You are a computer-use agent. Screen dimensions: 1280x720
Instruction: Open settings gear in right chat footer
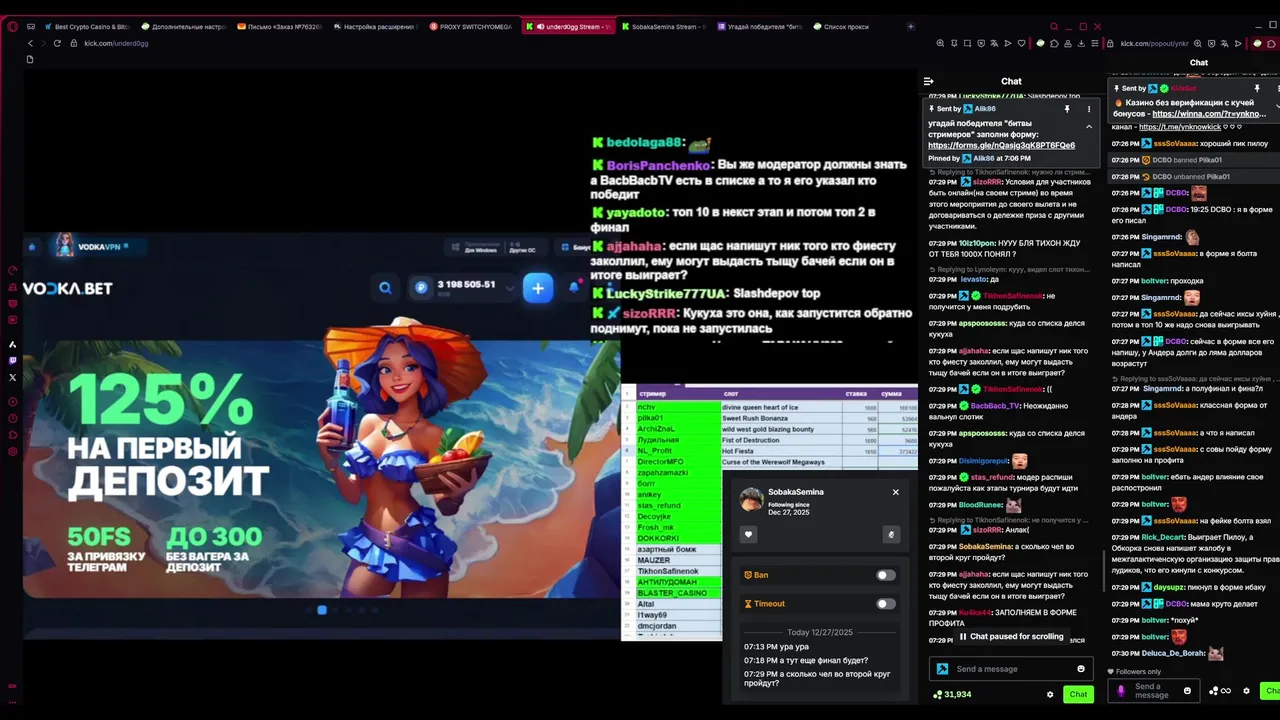pyautogui.click(x=1246, y=691)
